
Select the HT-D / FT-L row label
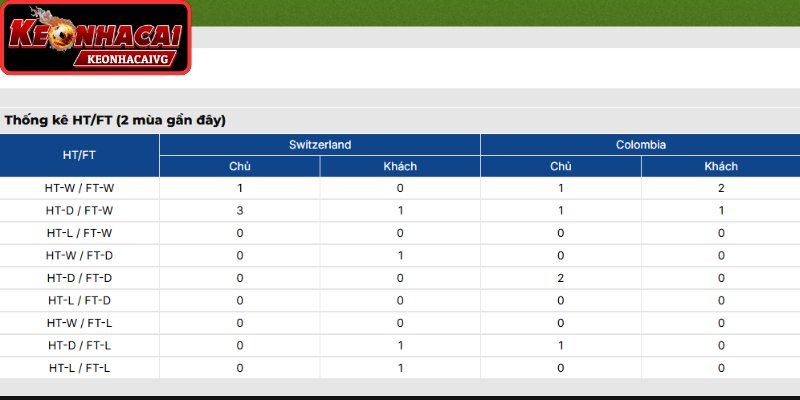tap(79, 345)
